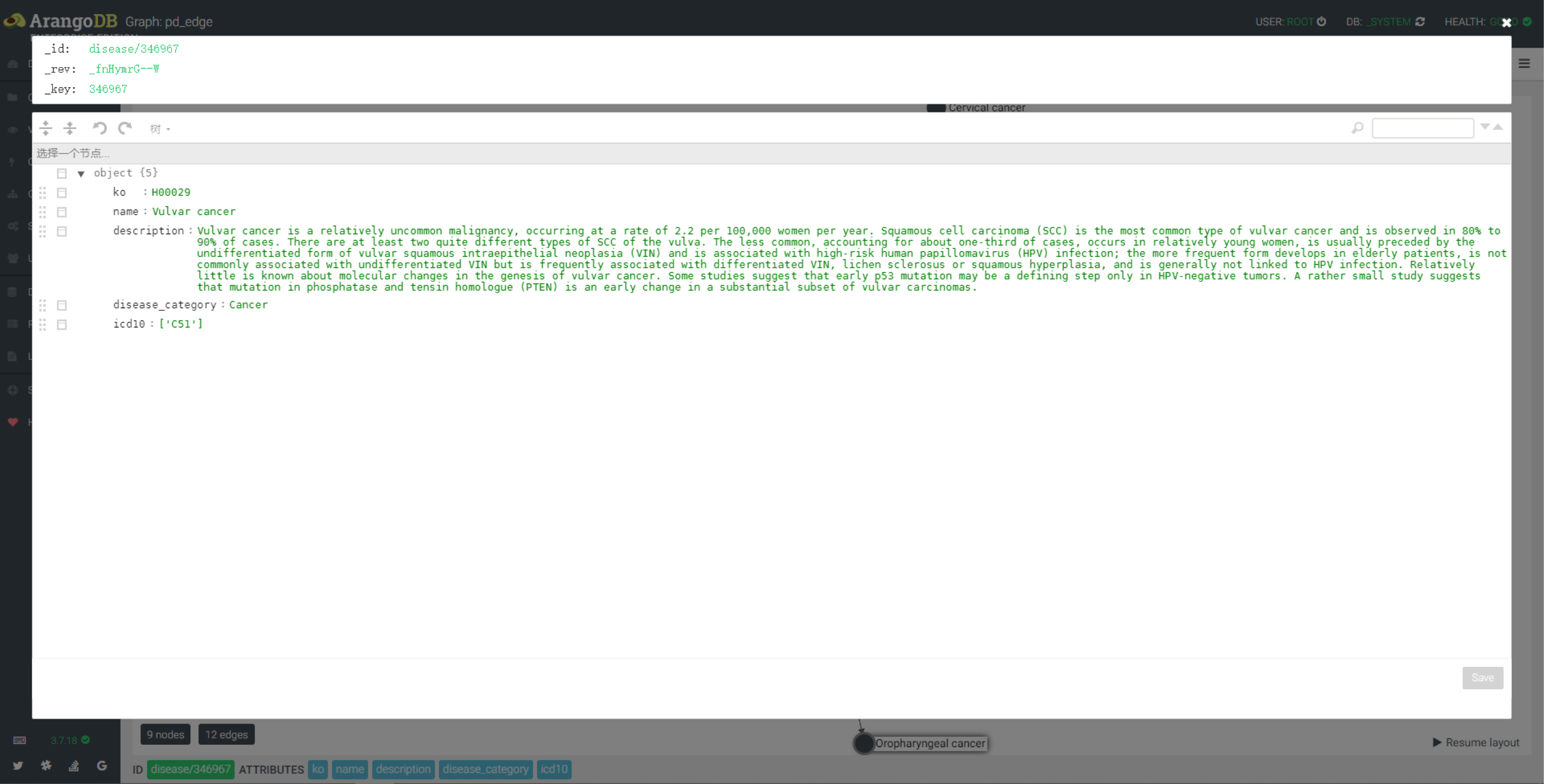This screenshot has height=784, width=1544.
Task: Select the description attribute tag
Action: tap(403, 769)
